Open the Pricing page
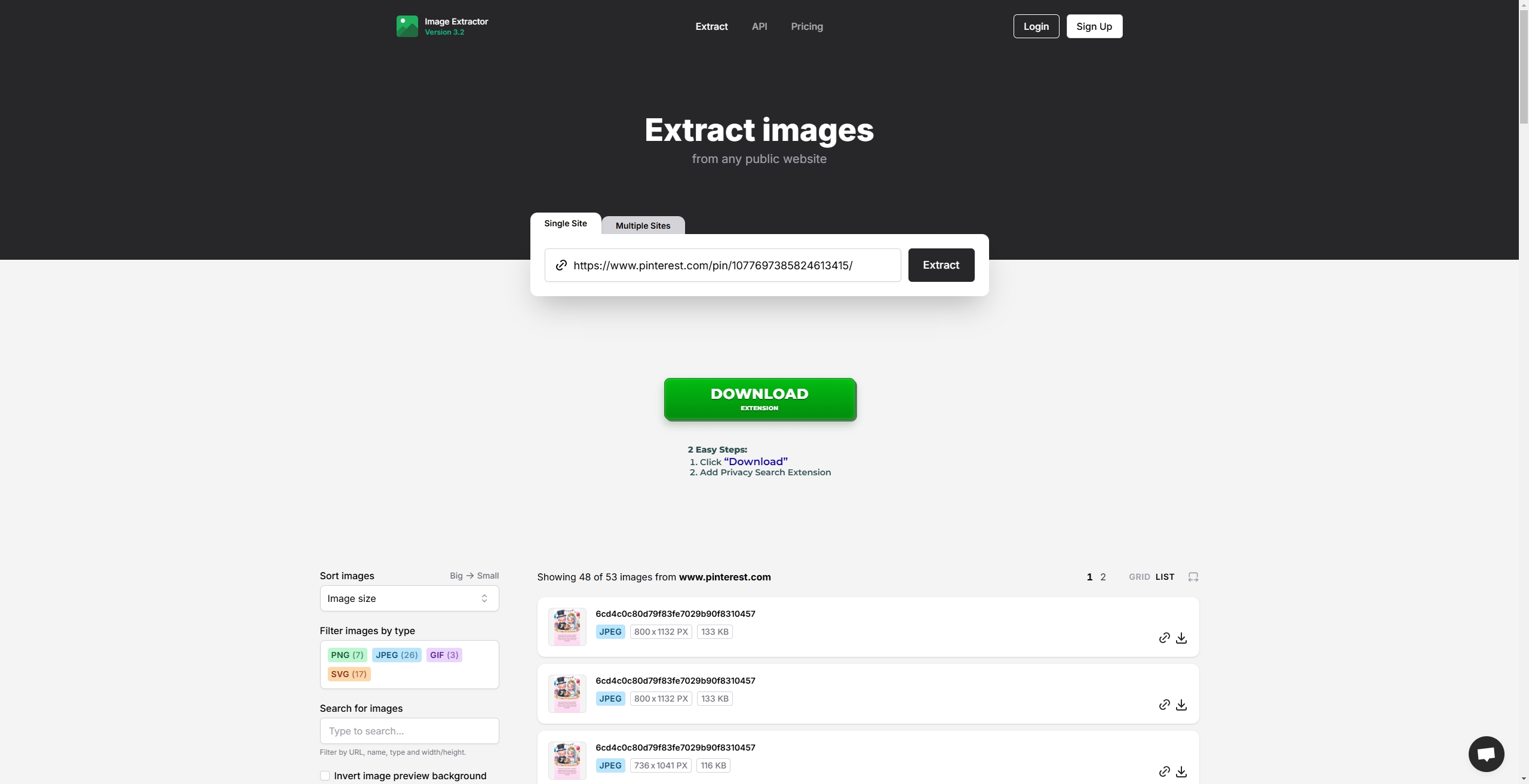Viewport: 1529px width, 784px height. point(807,26)
